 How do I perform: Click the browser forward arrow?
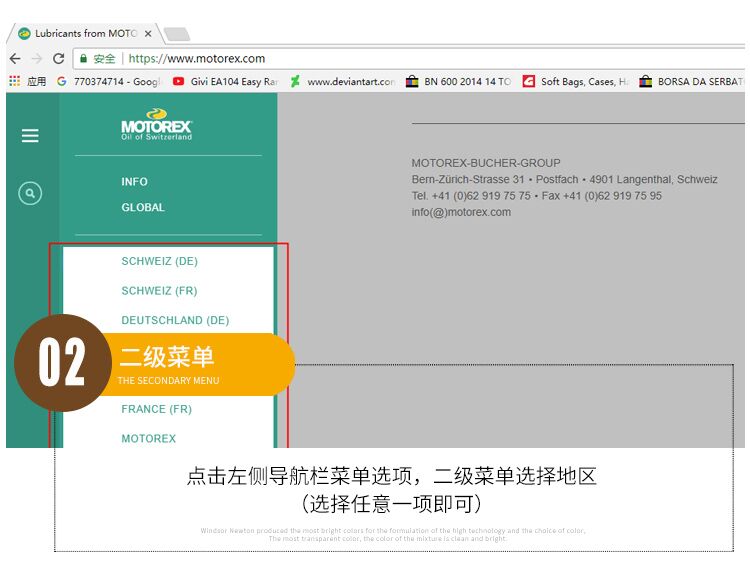pyautogui.click(x=36, y=59)
